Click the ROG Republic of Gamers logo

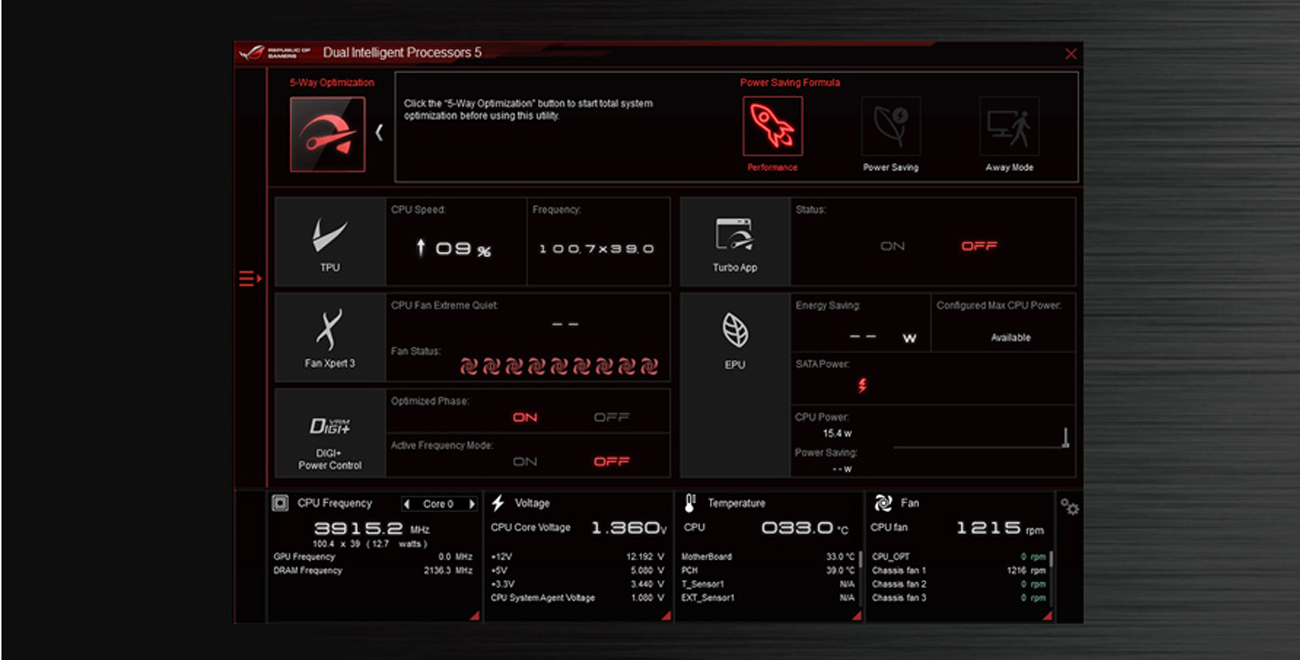point(276,53)
